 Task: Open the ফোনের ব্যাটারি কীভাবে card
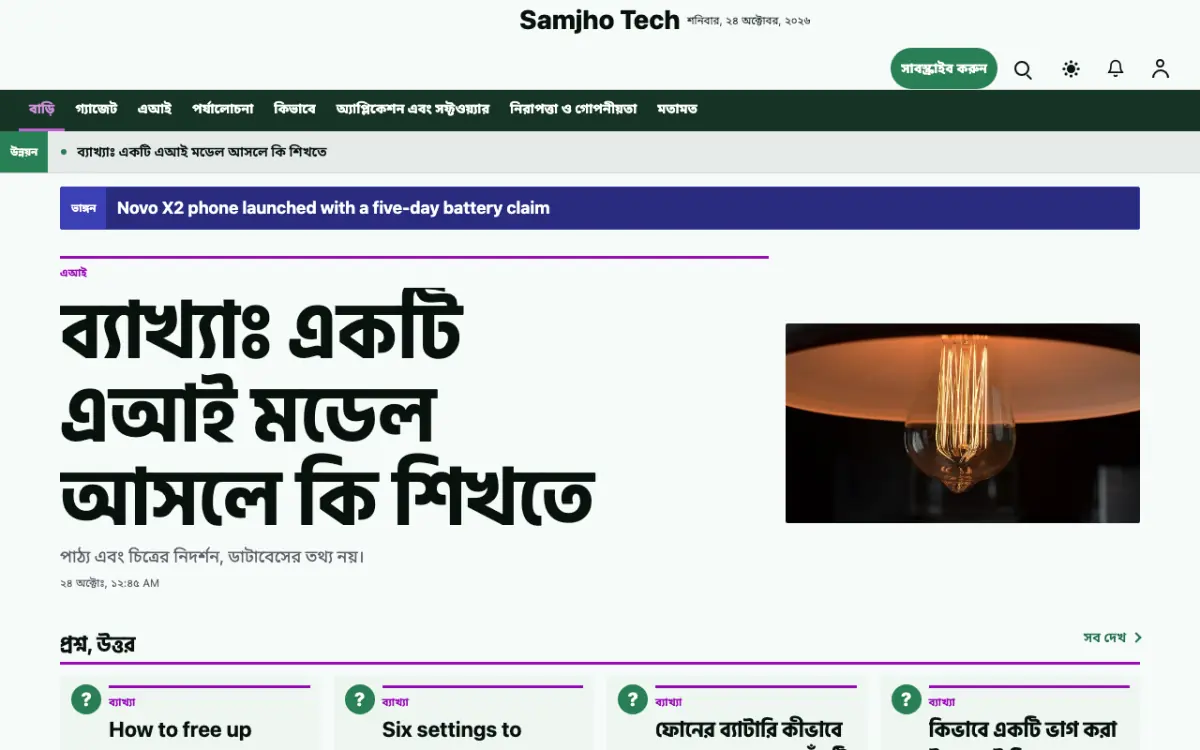click(737, 713)
